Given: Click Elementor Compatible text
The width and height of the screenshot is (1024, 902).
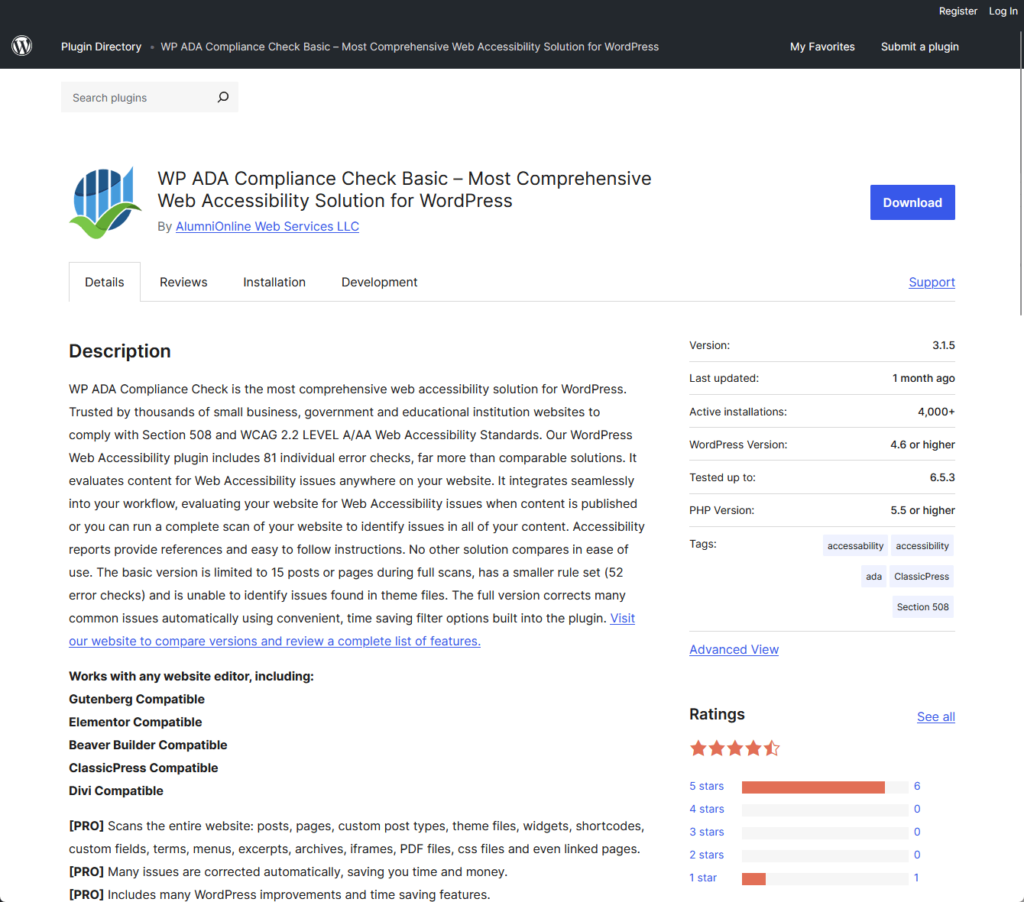Looking at the screenshot, I should pos(135,722).
